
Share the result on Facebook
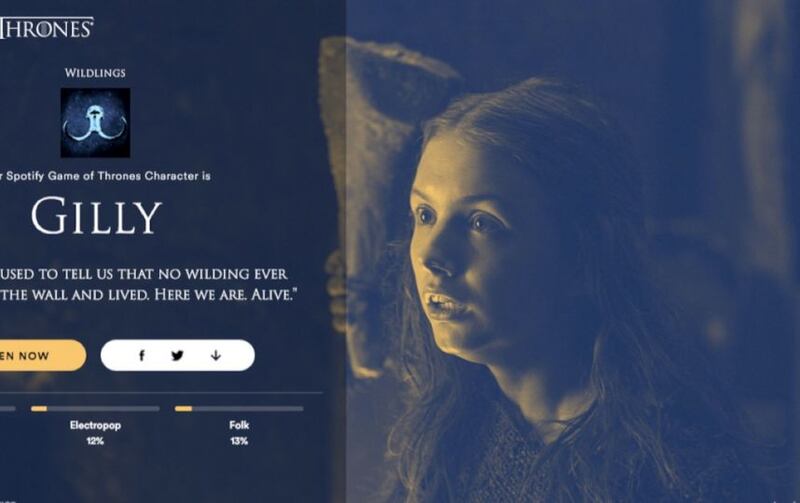142,356
